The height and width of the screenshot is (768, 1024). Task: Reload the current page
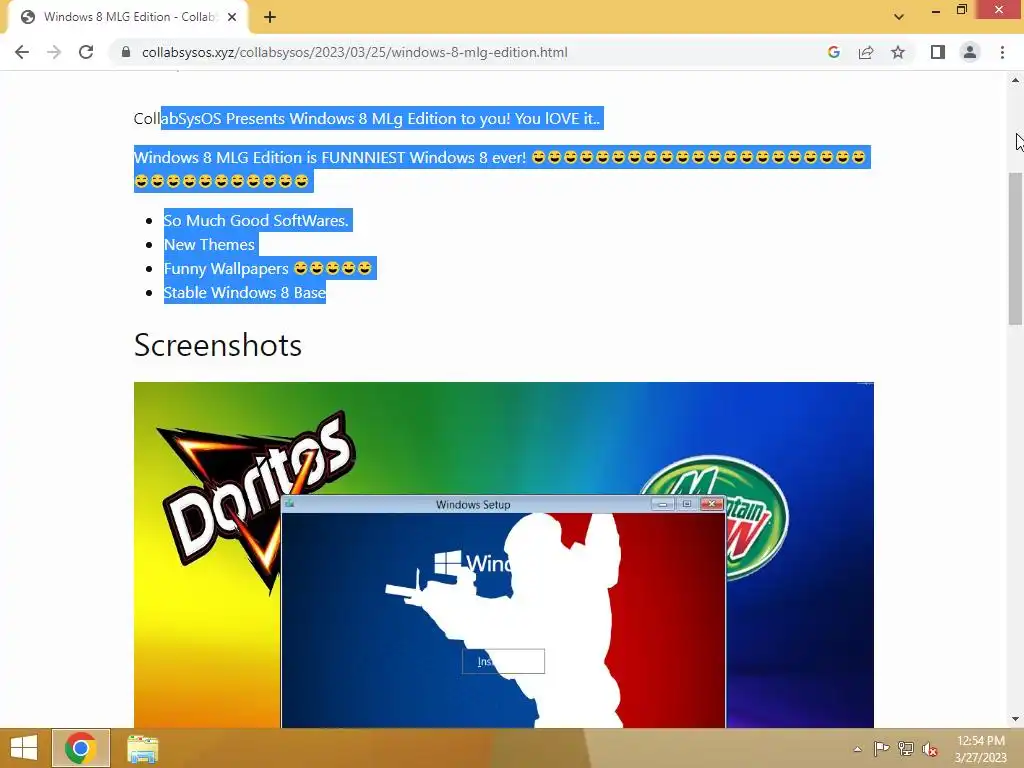86,52
